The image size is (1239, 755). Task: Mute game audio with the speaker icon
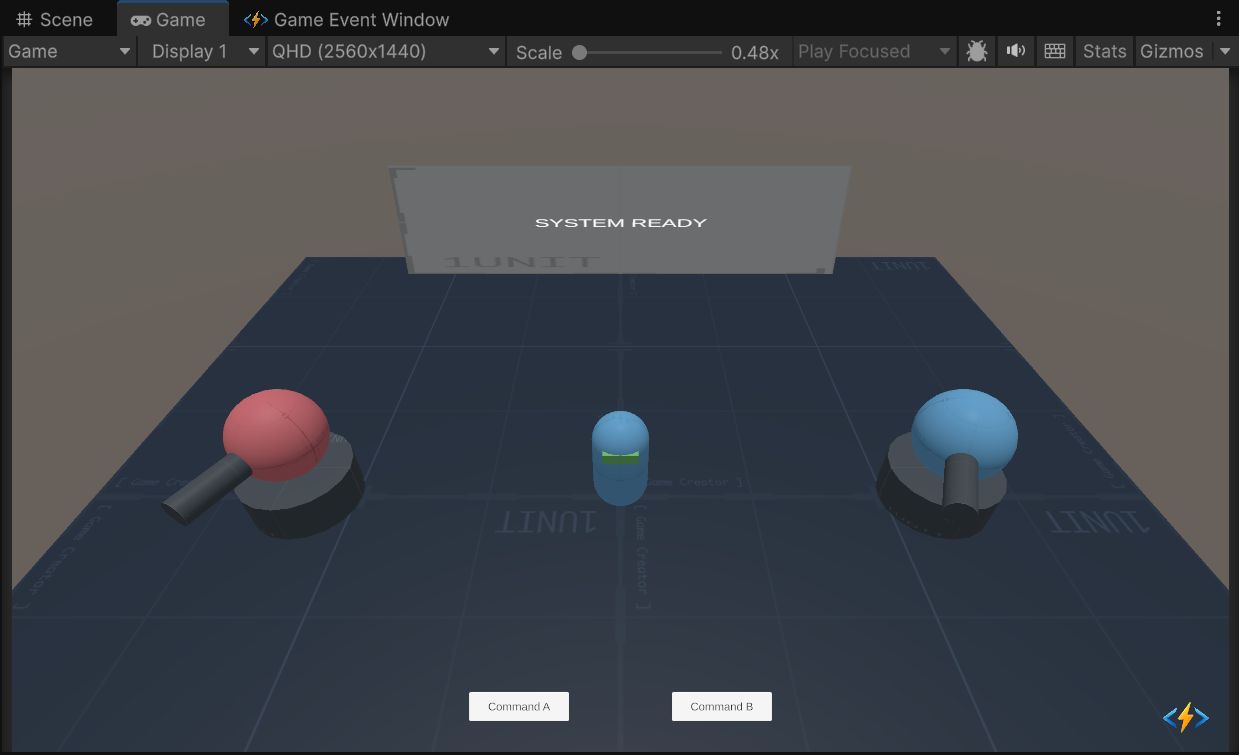1015,51
